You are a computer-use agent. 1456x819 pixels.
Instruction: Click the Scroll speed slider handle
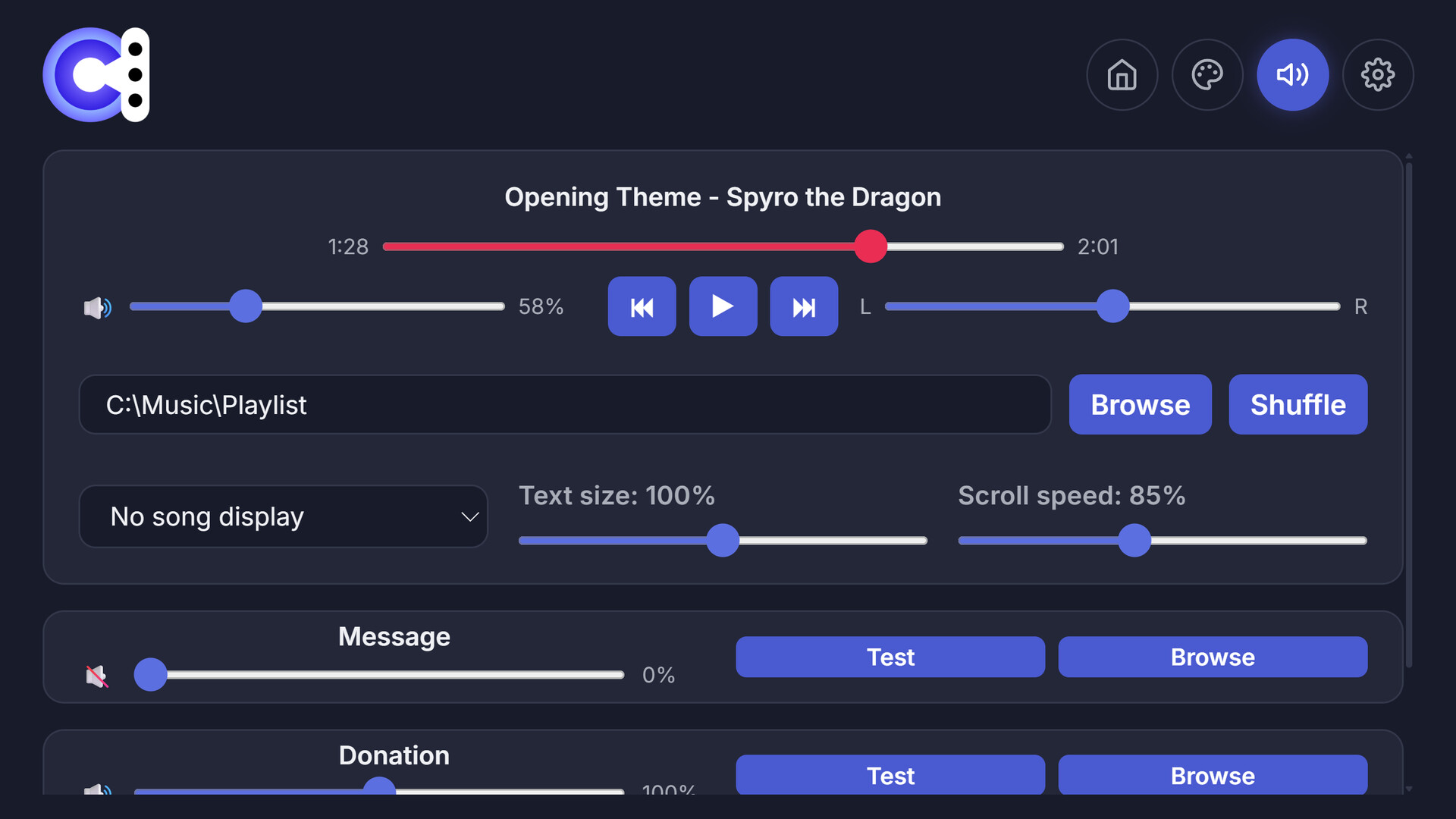click(x=1134, y=541)
